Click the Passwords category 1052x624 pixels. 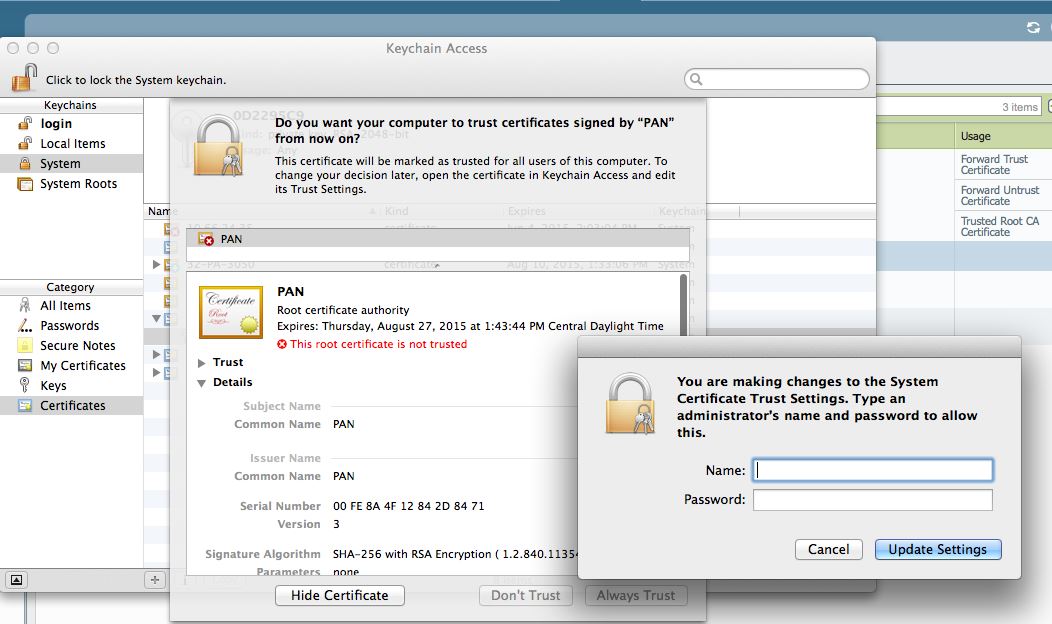(68, 325)
